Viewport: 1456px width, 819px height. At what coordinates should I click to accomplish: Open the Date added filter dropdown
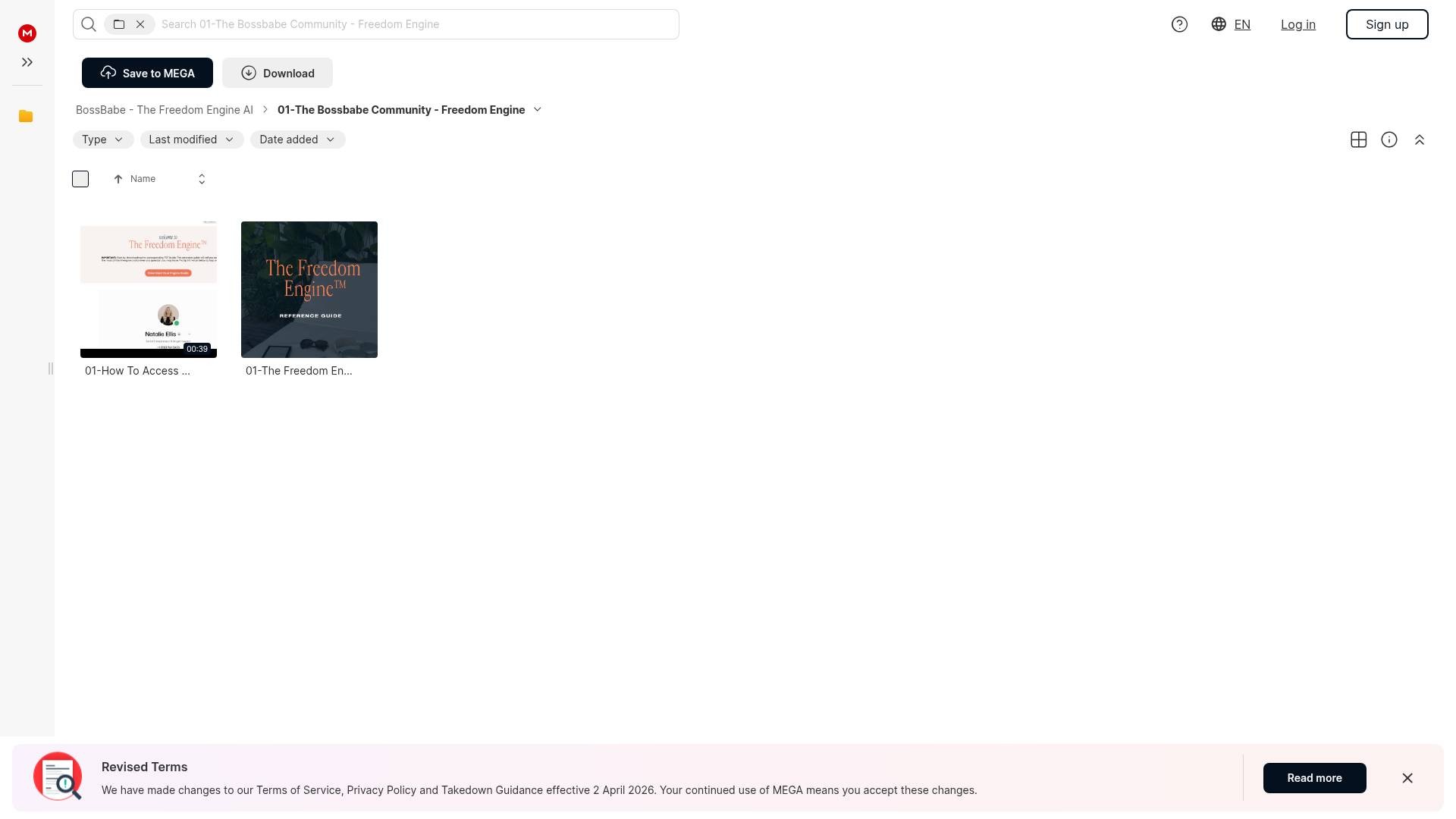click(297, 140)
